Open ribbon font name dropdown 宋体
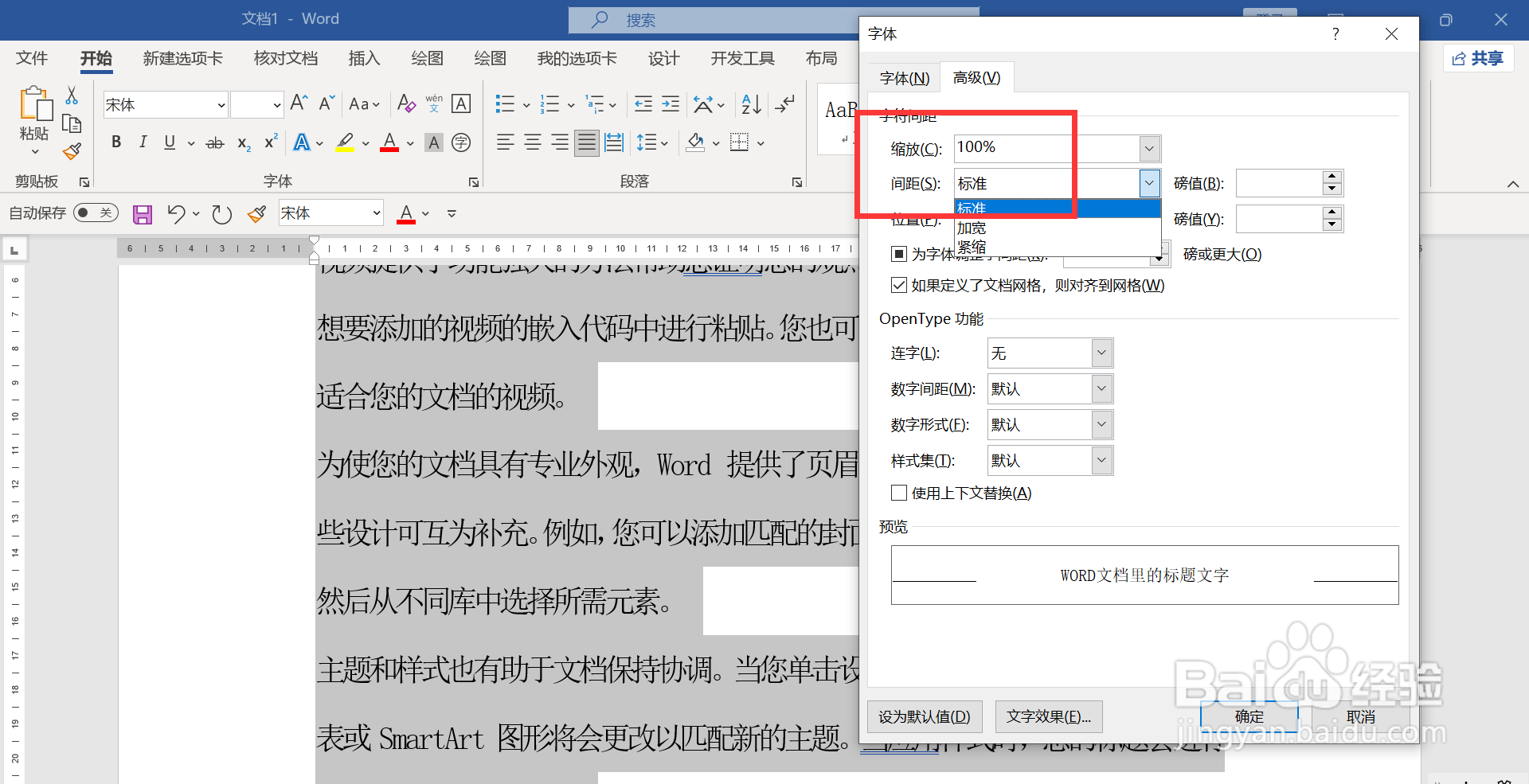 point(221,104)
